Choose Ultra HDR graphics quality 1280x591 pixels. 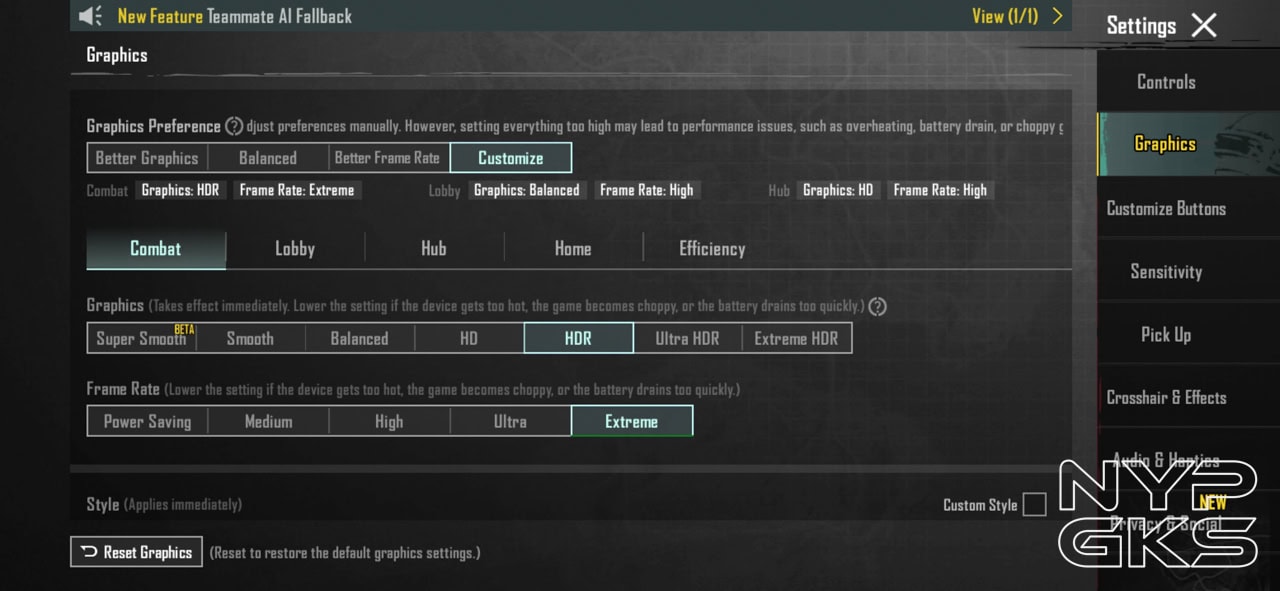[x=687, y=339]
